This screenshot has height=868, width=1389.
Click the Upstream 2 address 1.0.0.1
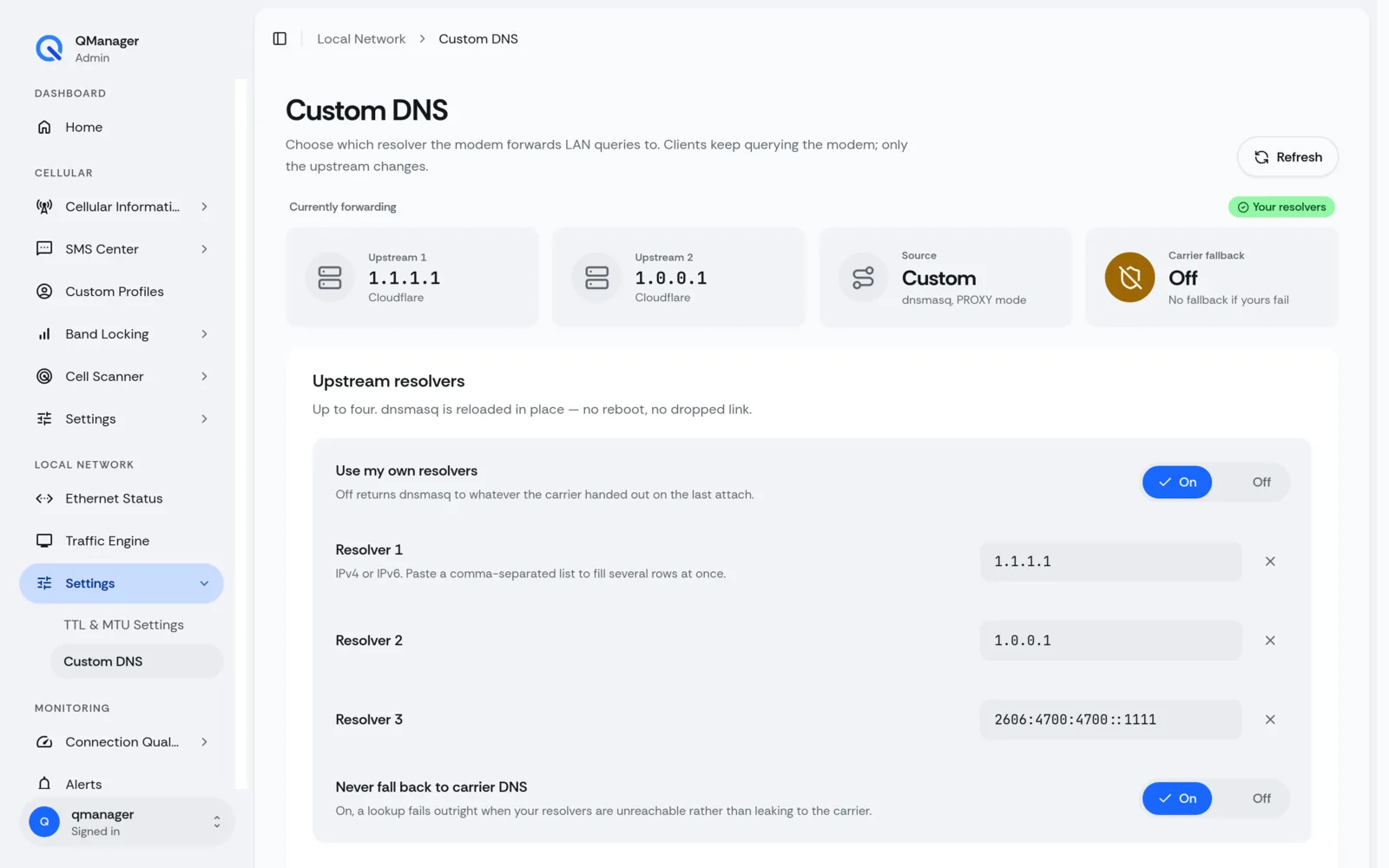click(x=671, y=278)
